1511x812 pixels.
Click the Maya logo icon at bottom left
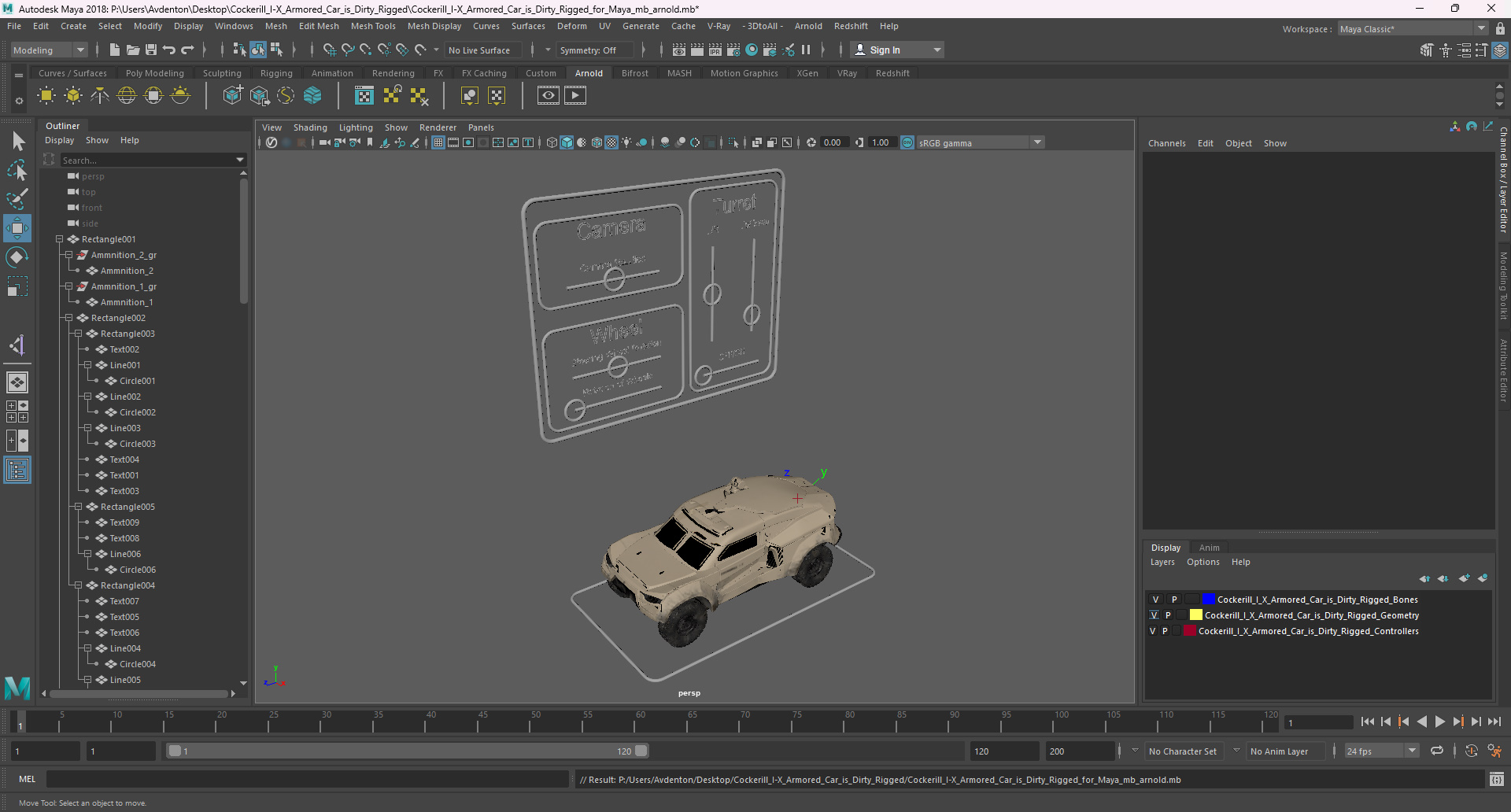(x=17, y=688)
